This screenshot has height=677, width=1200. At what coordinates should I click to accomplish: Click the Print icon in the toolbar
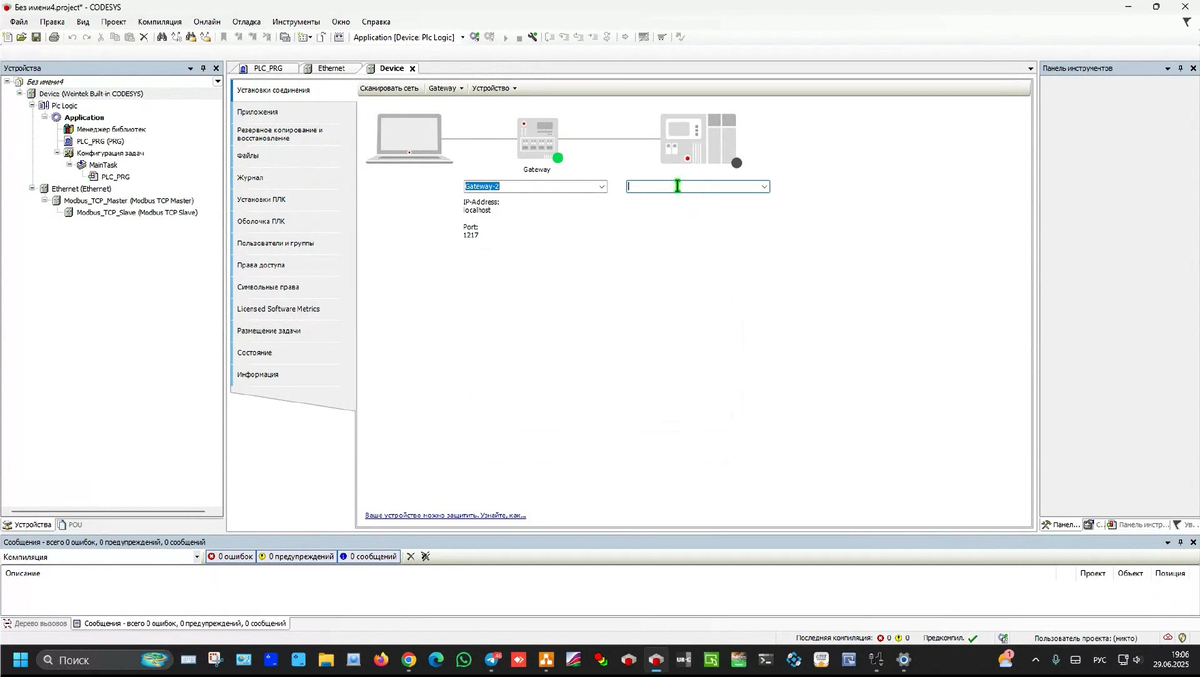click(54, 37)
